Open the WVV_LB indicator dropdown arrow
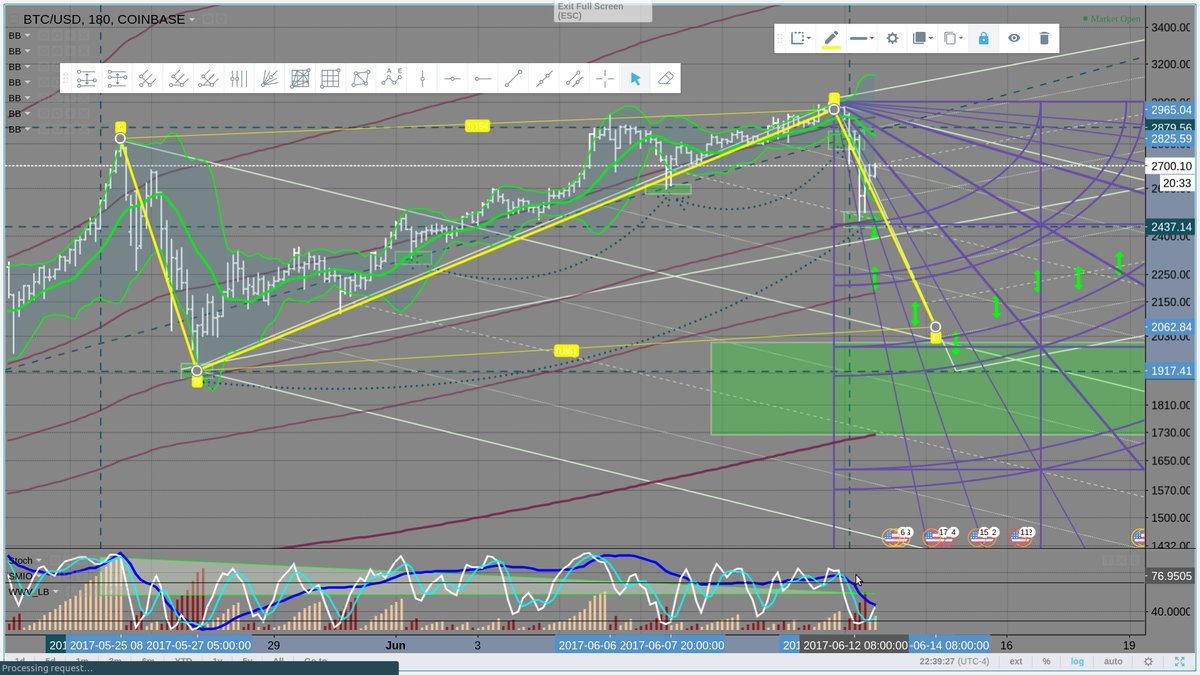1200x675 pixels. point(56,592)
